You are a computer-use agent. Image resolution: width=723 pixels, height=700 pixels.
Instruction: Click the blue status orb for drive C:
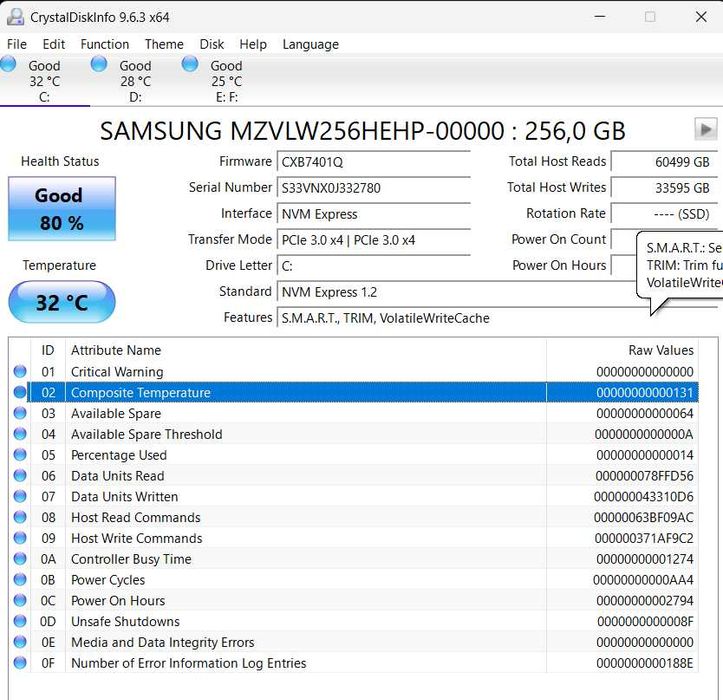8,64
